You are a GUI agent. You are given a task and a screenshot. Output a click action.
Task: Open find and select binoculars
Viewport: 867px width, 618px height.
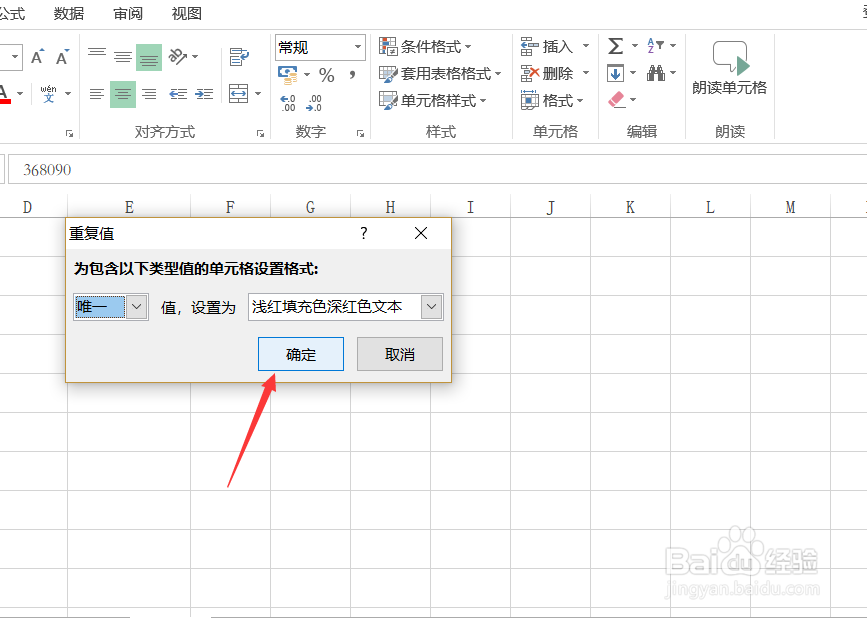coord(656,73)
